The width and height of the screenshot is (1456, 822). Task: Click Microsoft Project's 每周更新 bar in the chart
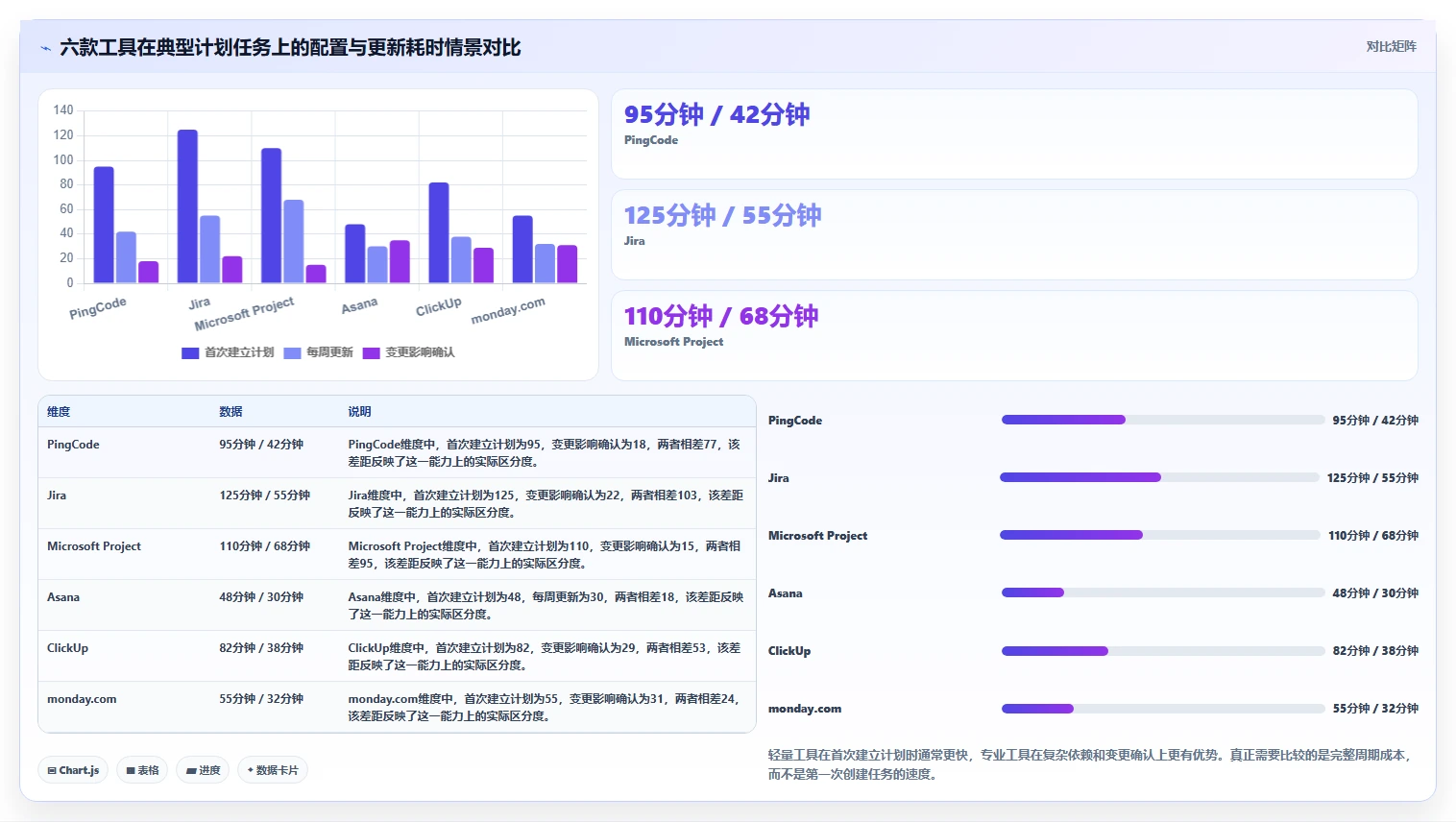click(294, 241)
